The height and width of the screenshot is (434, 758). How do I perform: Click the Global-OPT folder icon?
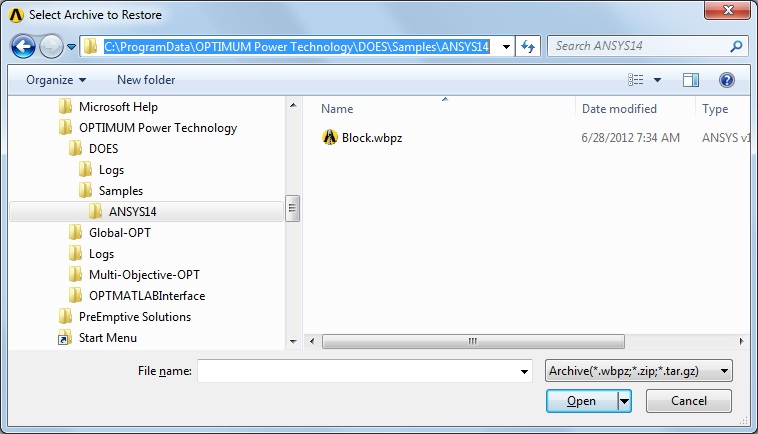(x=75, y=232)
